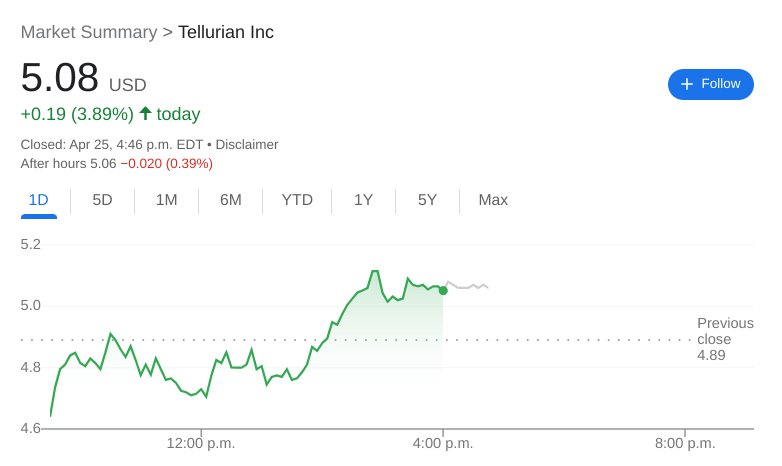Select the Max time range
The image size is (782, 466).
click(493, 200)
